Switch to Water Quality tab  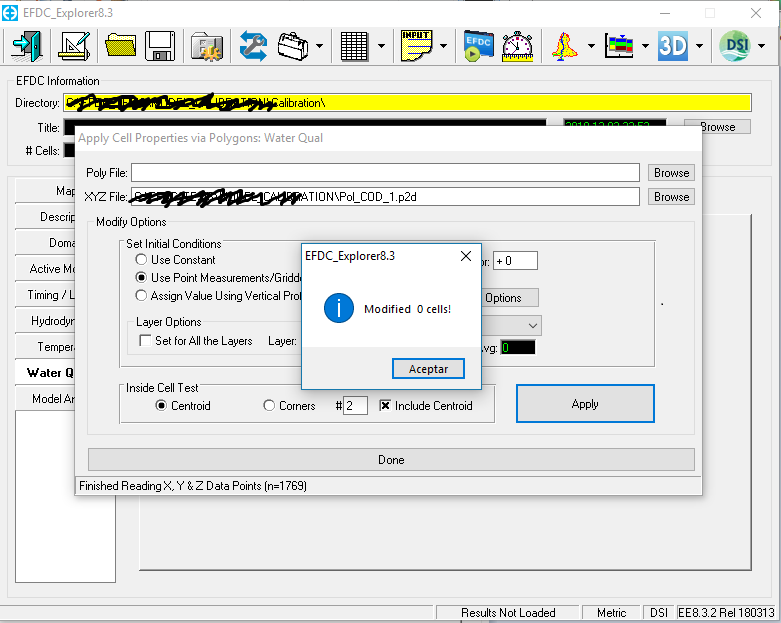pos(45,373)
